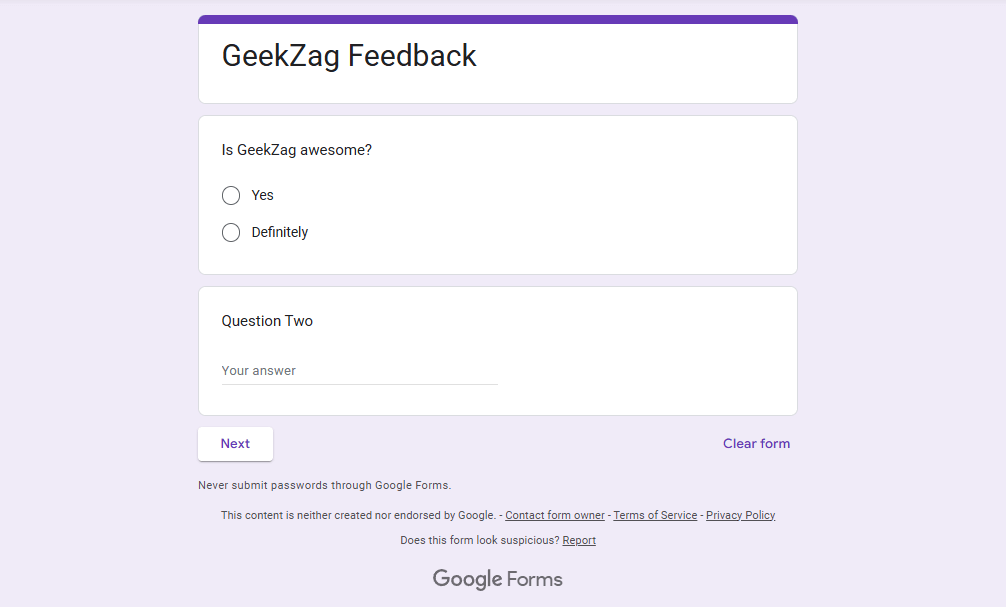The width and height of the screenshot is (1006, 607).
Task: Open the Privacy Policy link
Action: pos(740,515)
